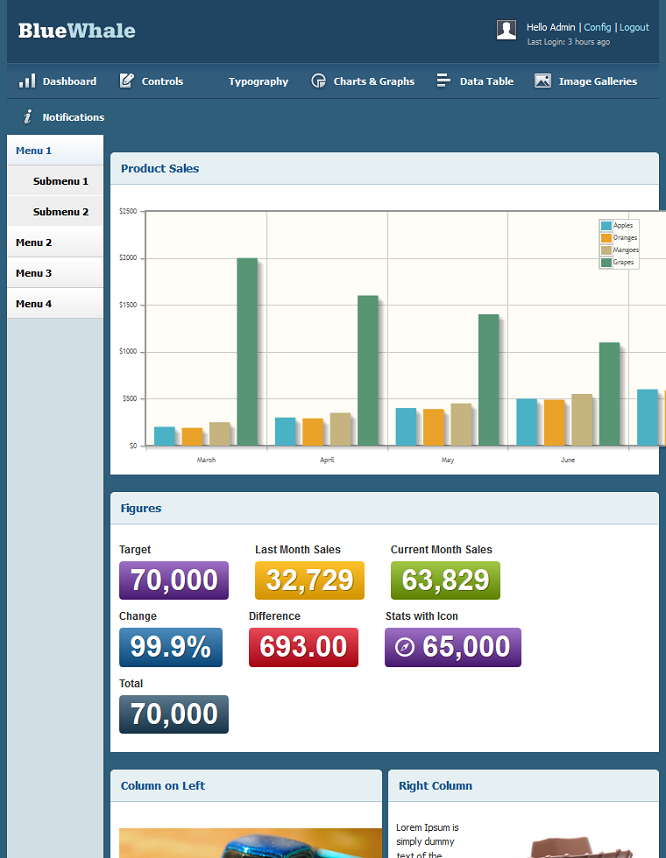Viewport: 666px width, 858px height.
Task: Click the Apples blue legend swatch
Action: [606, 226]
